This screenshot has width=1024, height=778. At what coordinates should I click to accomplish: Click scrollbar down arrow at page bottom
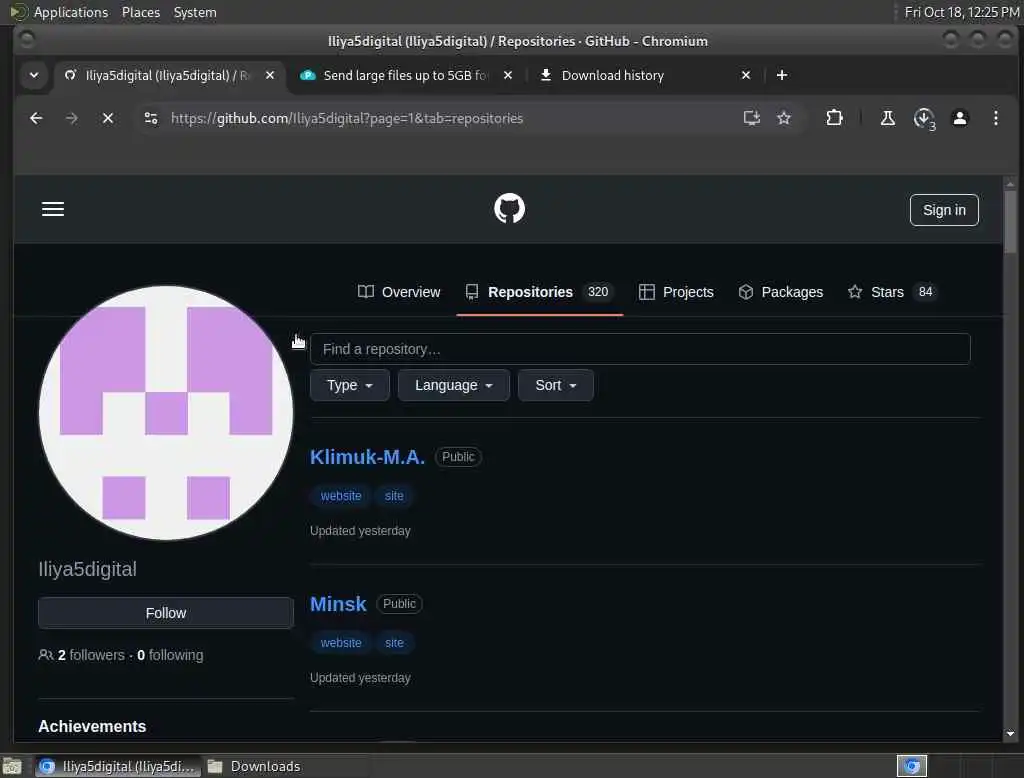pos(1010,734)
